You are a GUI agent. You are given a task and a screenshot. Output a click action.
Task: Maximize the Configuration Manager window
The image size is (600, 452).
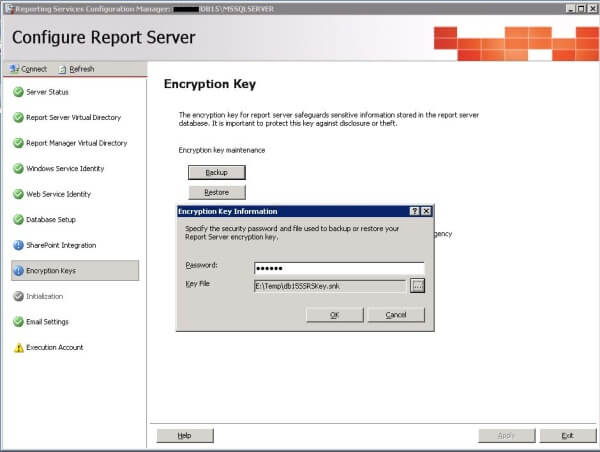point(581,8)
